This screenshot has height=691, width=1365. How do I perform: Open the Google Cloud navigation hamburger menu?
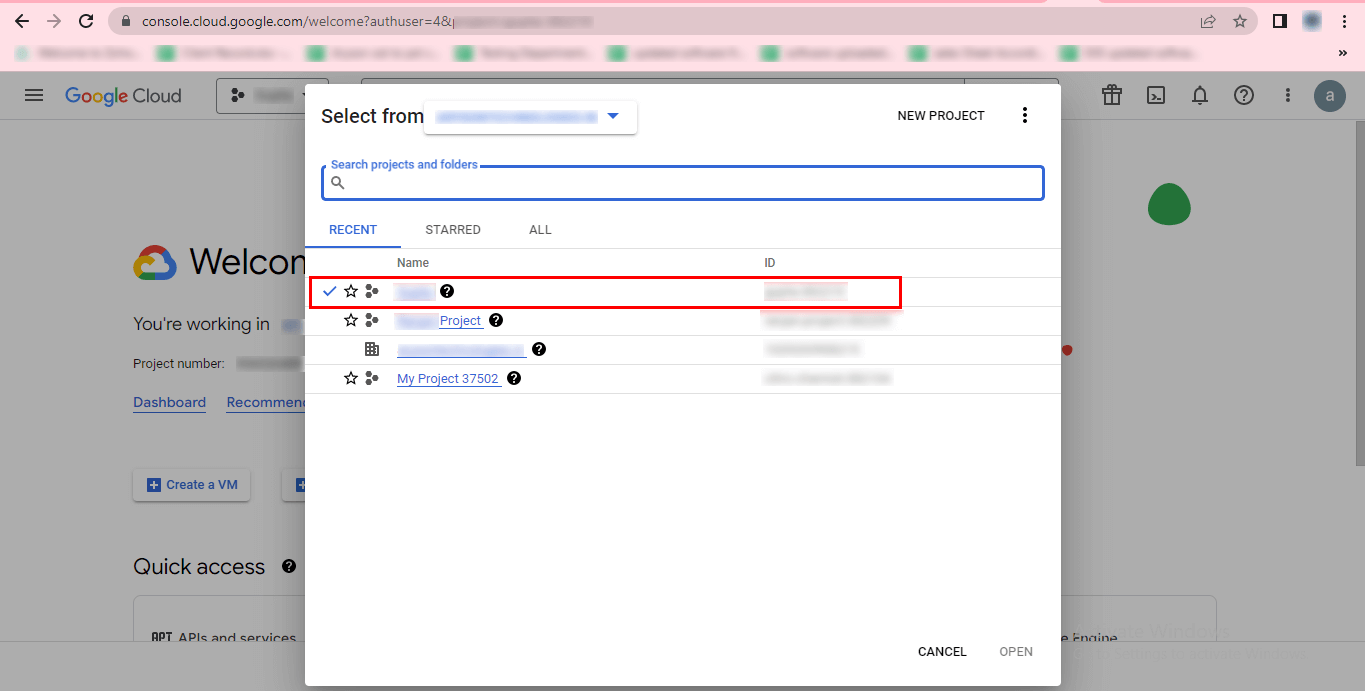coord(34,96)
